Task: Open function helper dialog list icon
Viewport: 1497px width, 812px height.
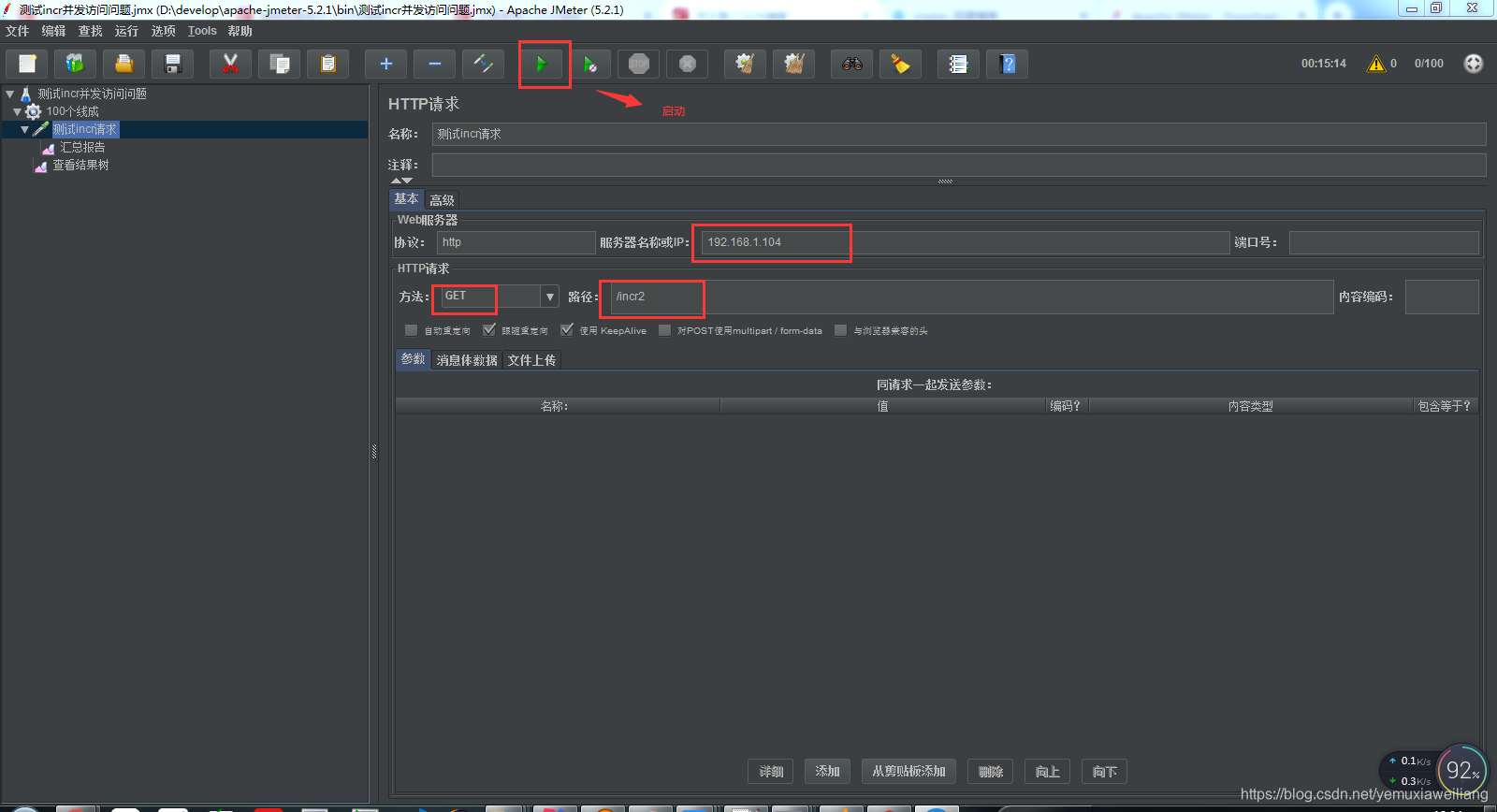Action: (958, 64)
